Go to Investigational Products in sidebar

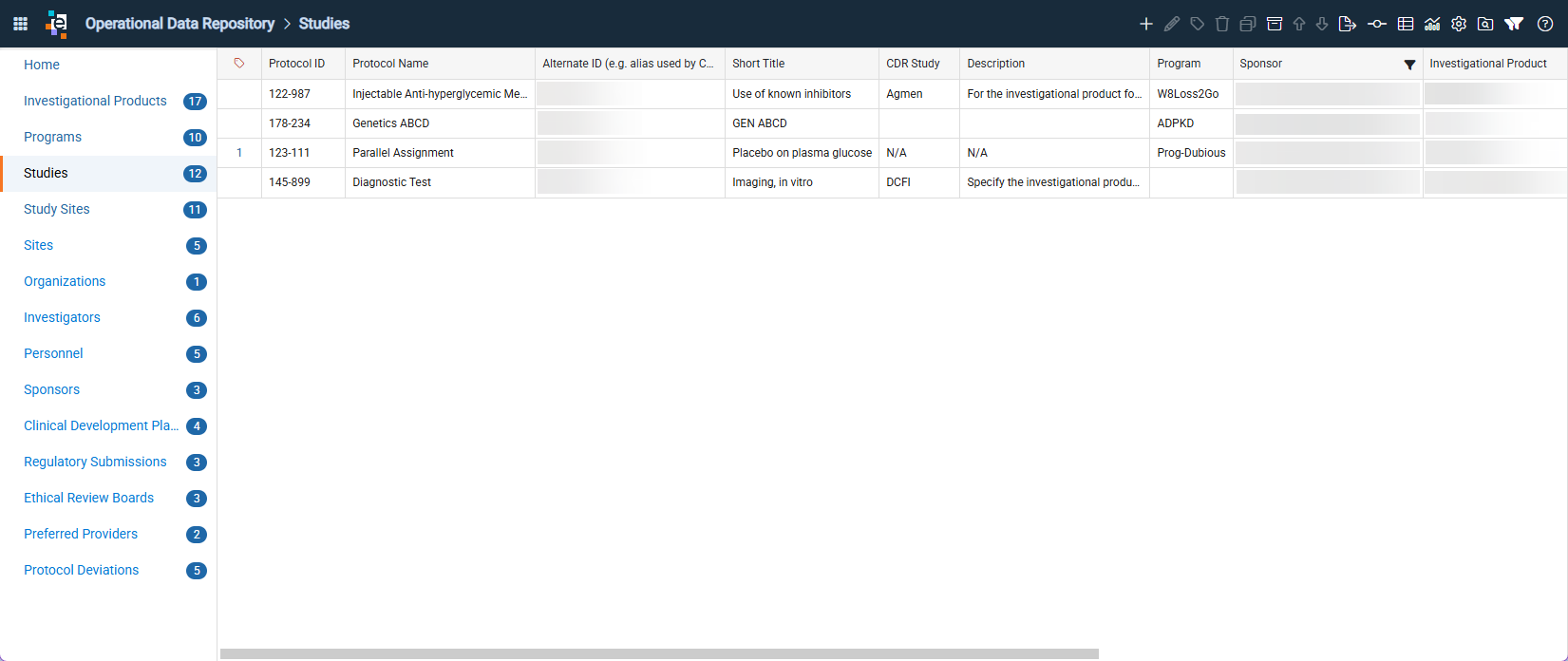coord(95,101)
